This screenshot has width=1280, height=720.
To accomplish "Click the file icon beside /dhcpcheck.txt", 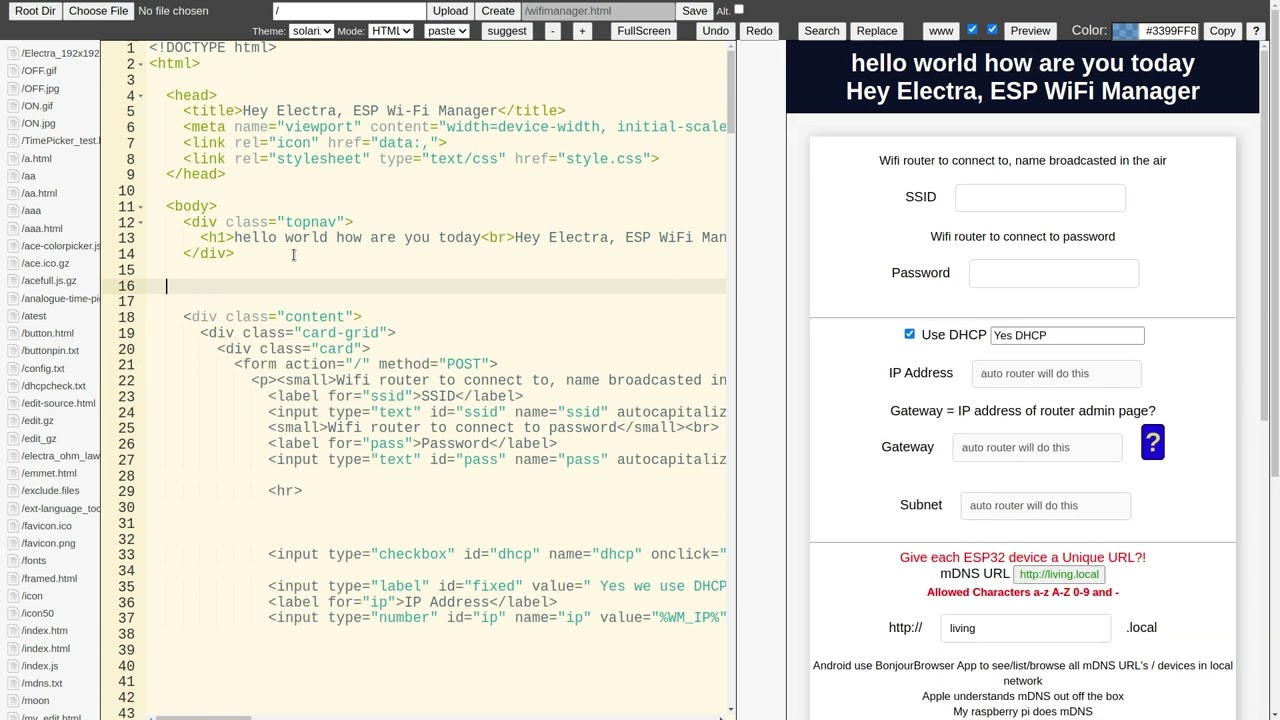I will tap(13, 386).
